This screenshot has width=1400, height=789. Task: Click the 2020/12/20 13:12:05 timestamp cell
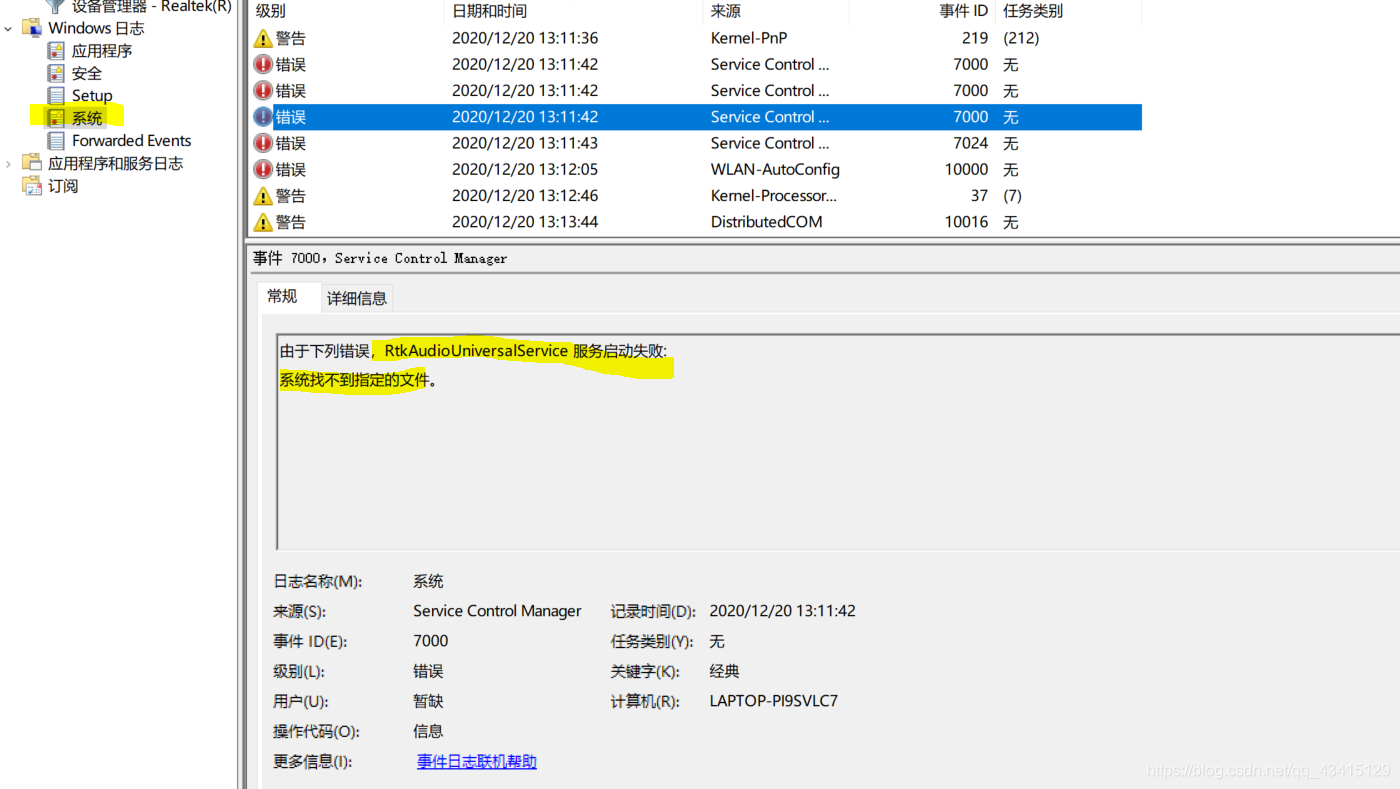pyautogui.click(x=525, y=169)
